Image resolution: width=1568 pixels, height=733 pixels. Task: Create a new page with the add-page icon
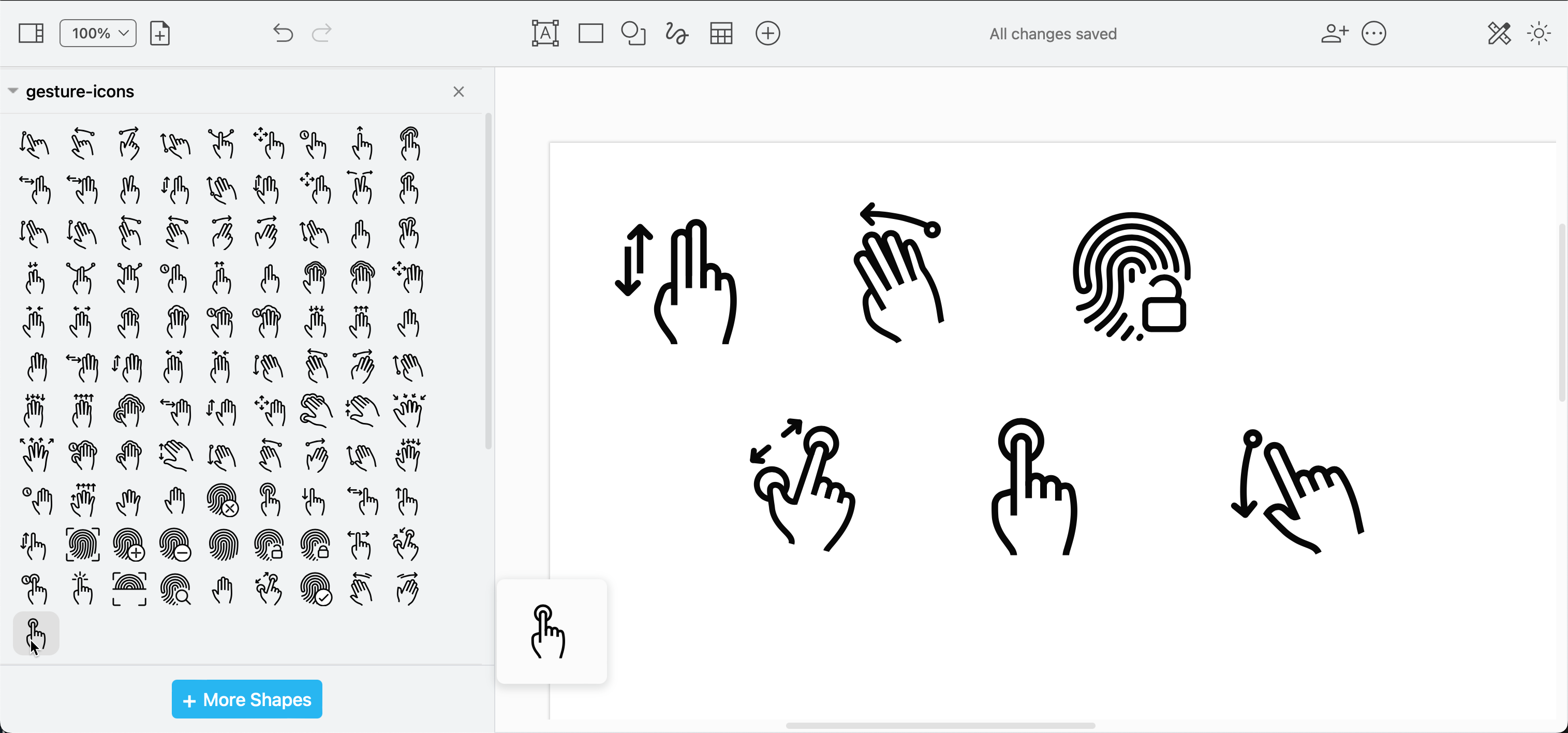(160, 34)
